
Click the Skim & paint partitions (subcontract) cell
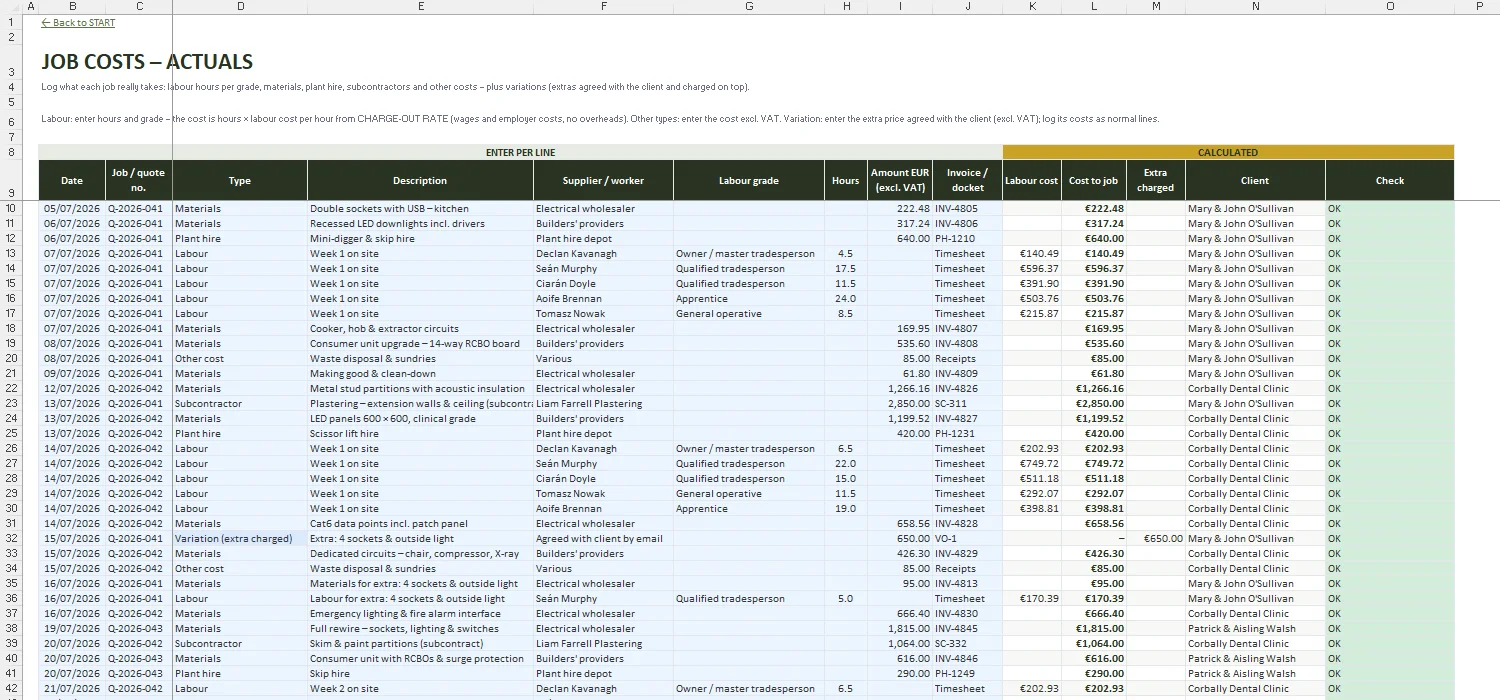point(420,644)
